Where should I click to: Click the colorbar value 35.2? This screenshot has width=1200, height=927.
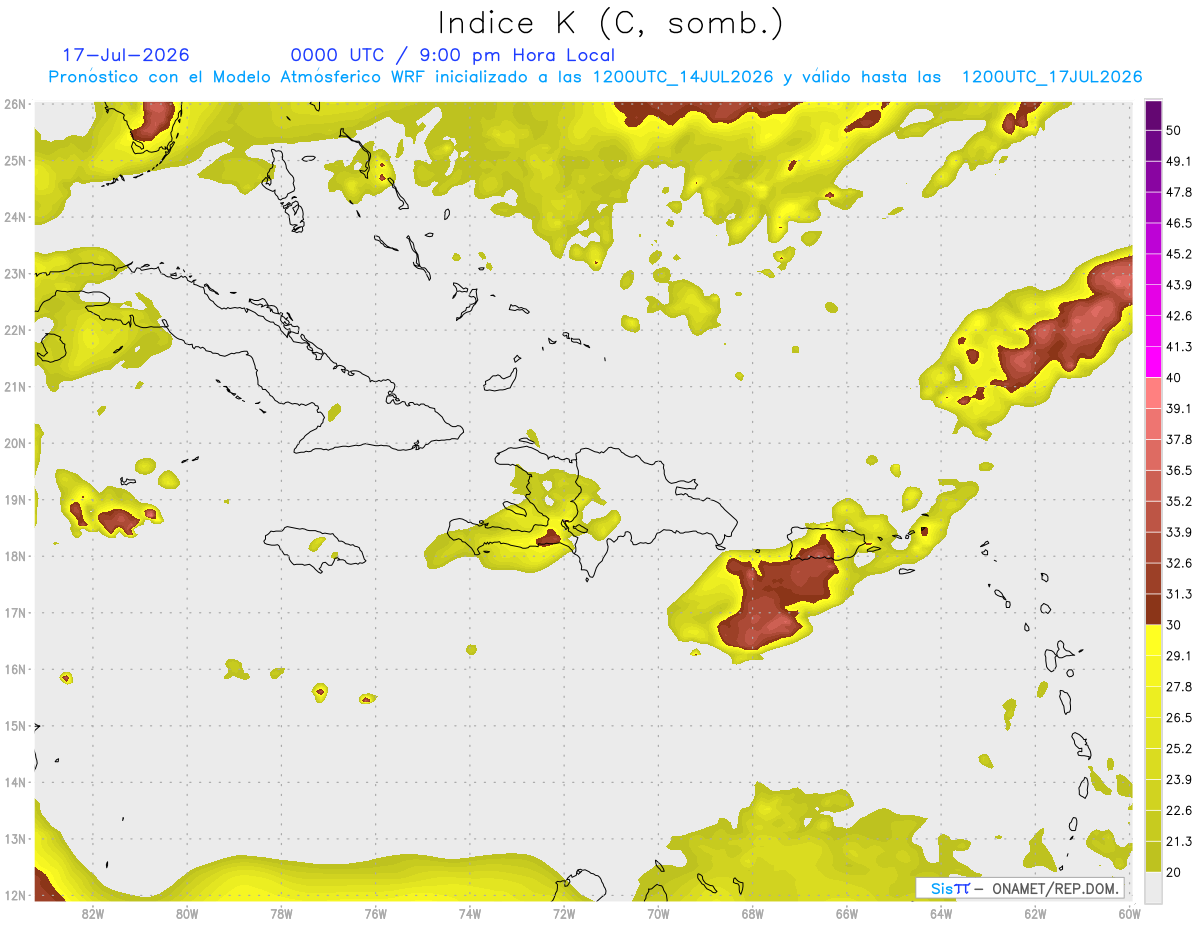1179,502
